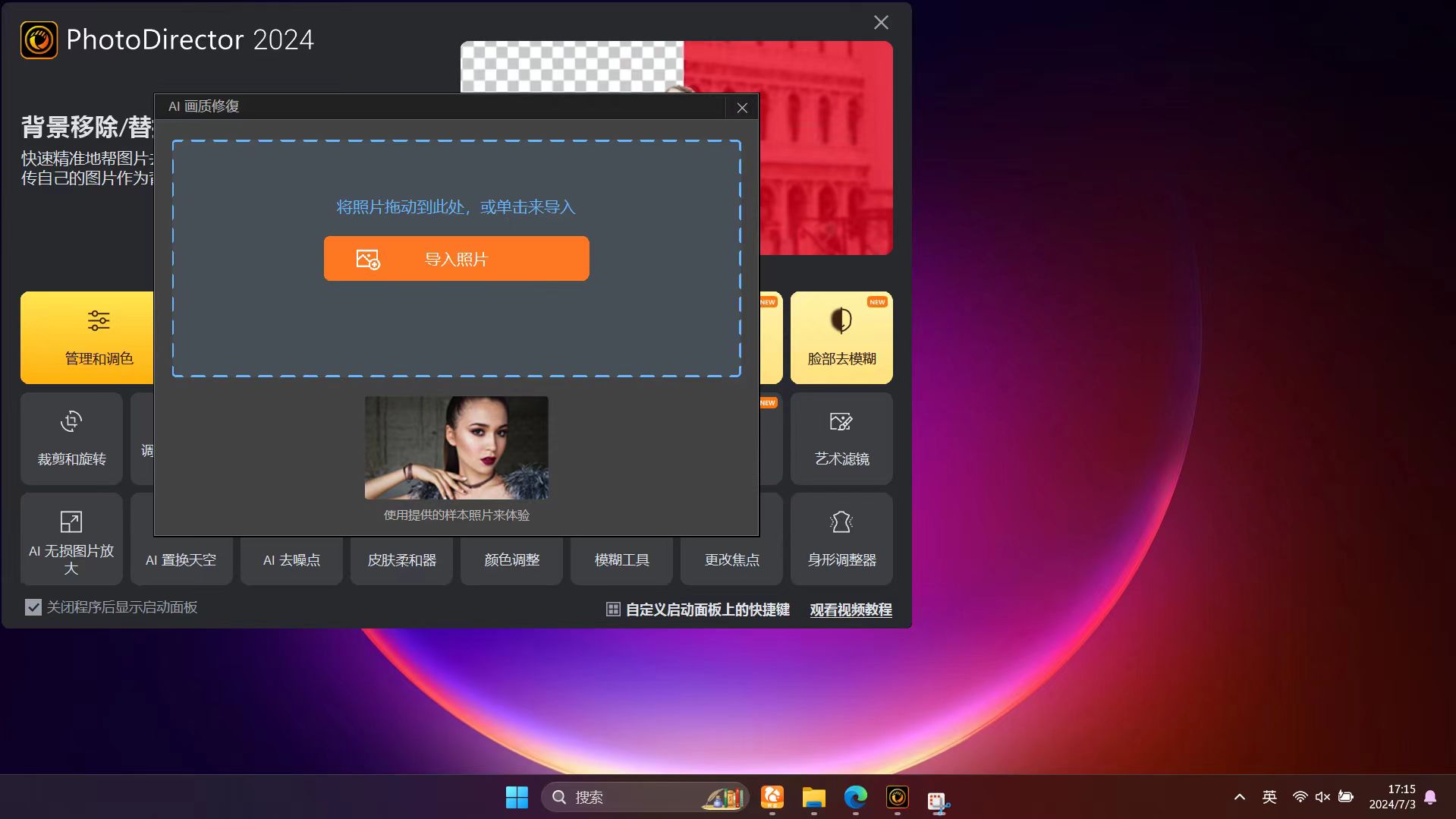Viewport: 1456px width, 819px height.
Task: Close the AI 画质修復 dialog
Action: 742,108
